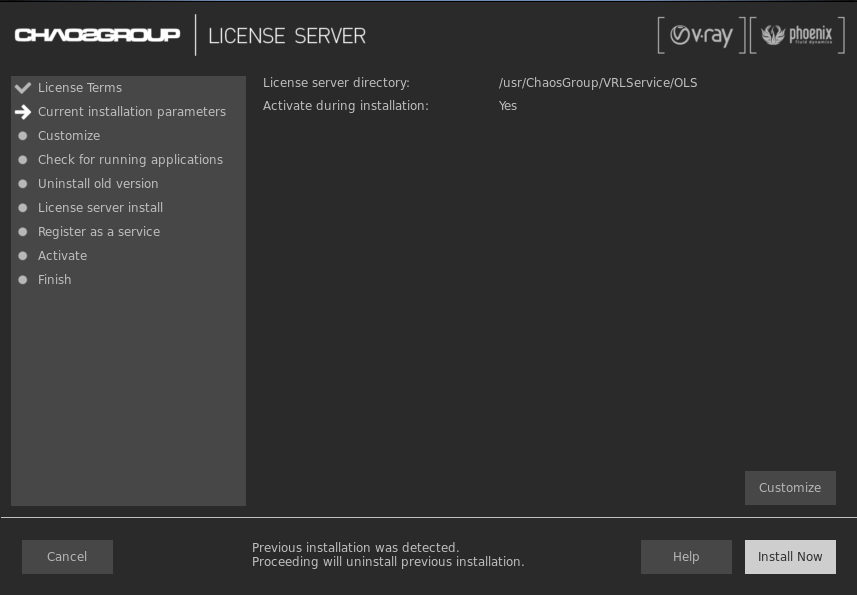
Task: Select the License Terms step
Action: coord(80,87)
